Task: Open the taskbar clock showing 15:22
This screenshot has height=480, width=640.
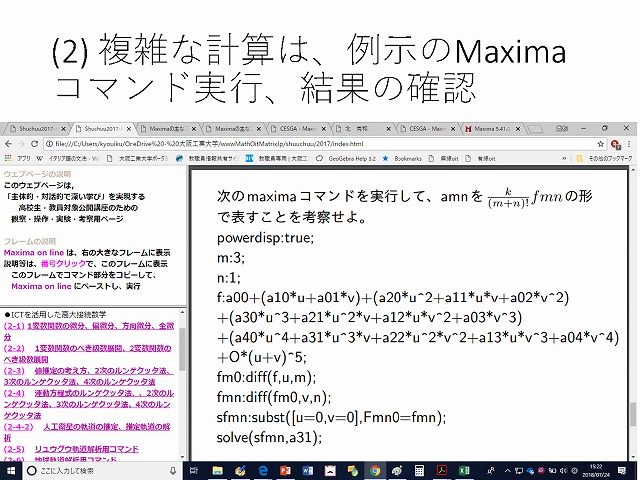Action: click(596, 471)
